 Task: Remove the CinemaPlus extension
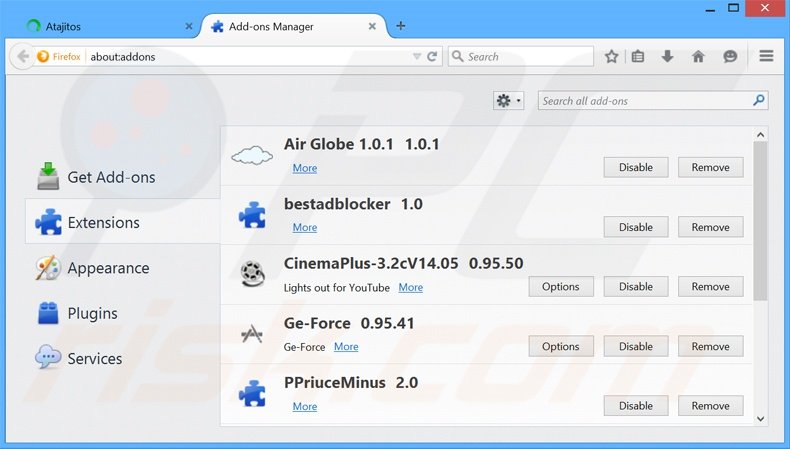point(710,287)
